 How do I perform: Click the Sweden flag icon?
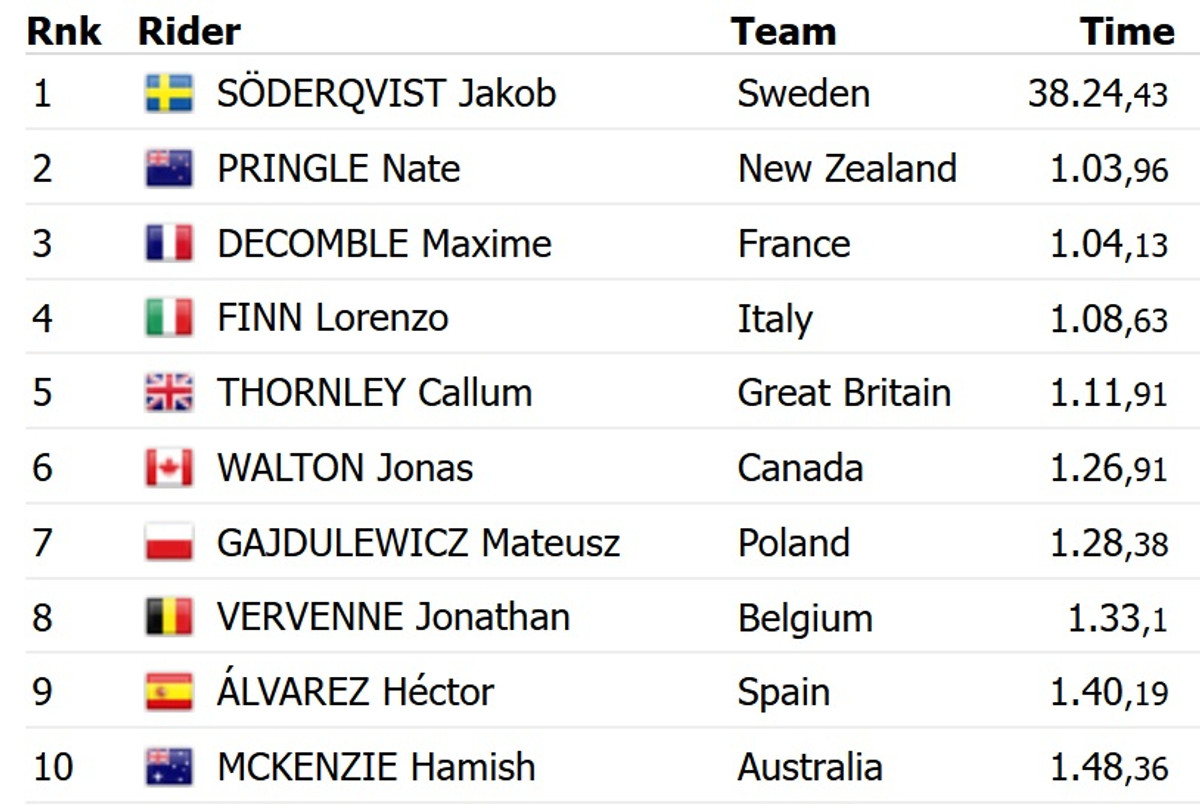(x=169, y=93)
